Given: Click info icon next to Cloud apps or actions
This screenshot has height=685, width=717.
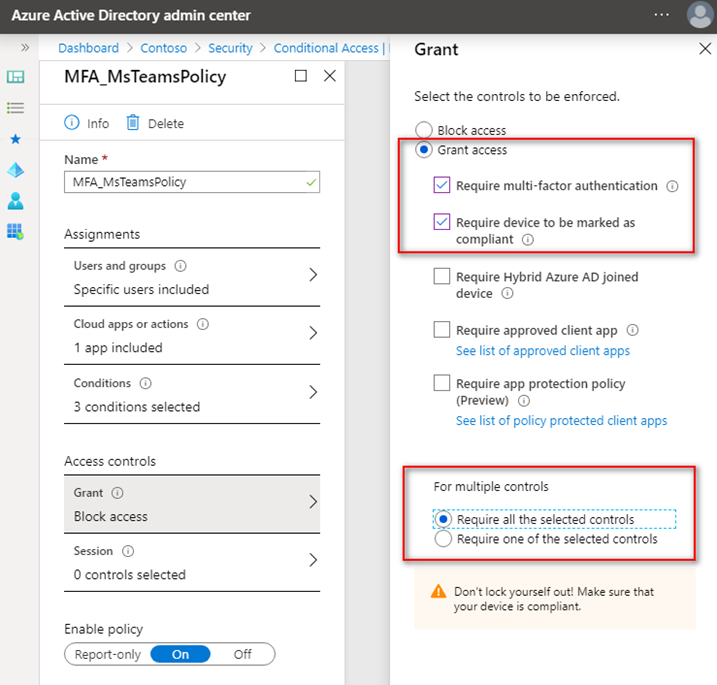Looking at the screenshot, I should [203, 324].
